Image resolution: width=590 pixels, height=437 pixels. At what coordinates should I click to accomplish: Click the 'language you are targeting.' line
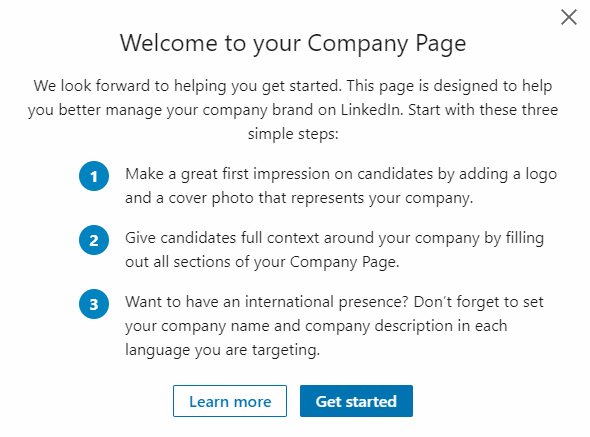click(222, 350)
